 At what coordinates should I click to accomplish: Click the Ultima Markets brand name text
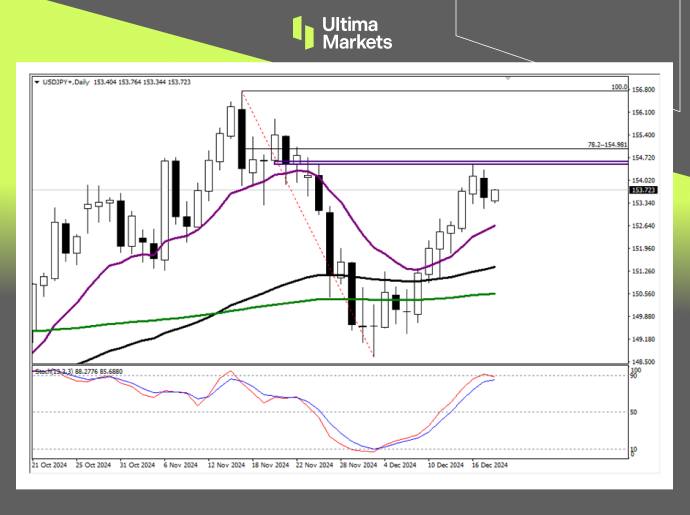point(356,32)
